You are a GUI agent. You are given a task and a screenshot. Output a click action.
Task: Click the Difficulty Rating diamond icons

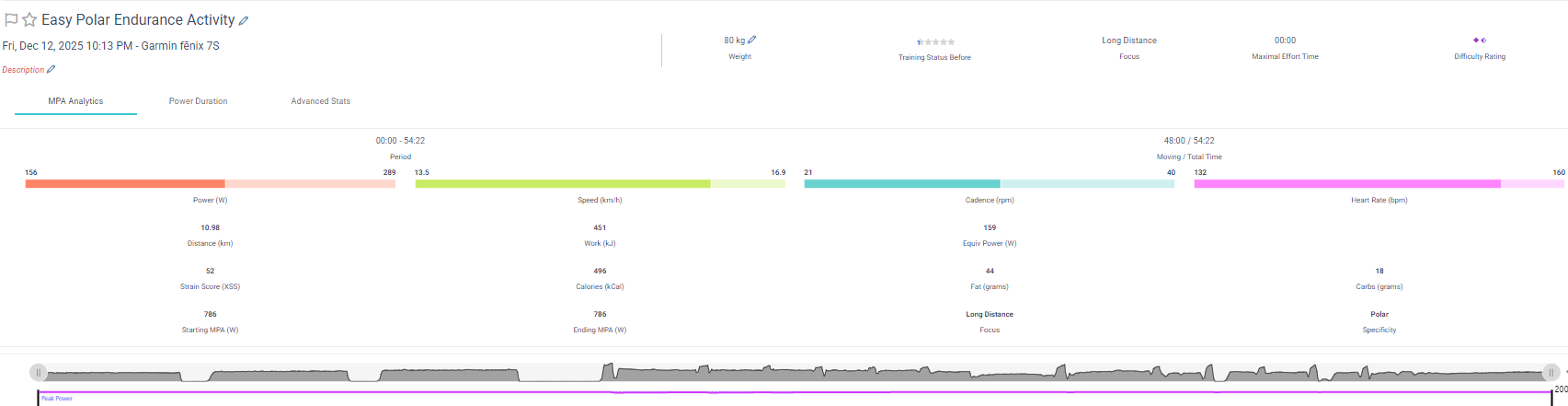coord(1479,41)
